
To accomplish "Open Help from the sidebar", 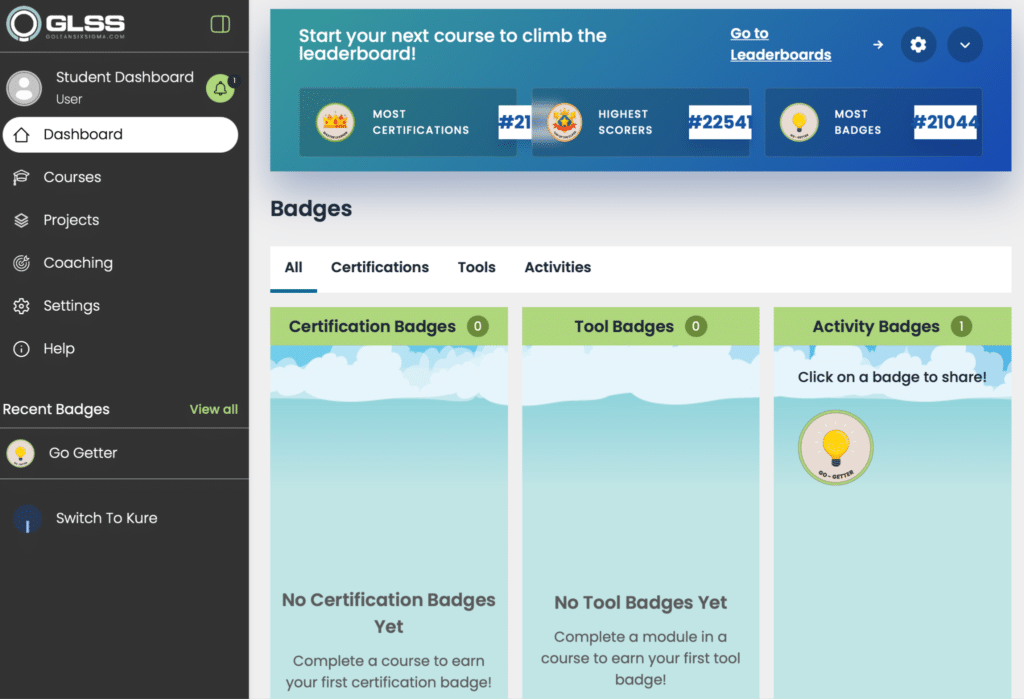I will (59, 349).
